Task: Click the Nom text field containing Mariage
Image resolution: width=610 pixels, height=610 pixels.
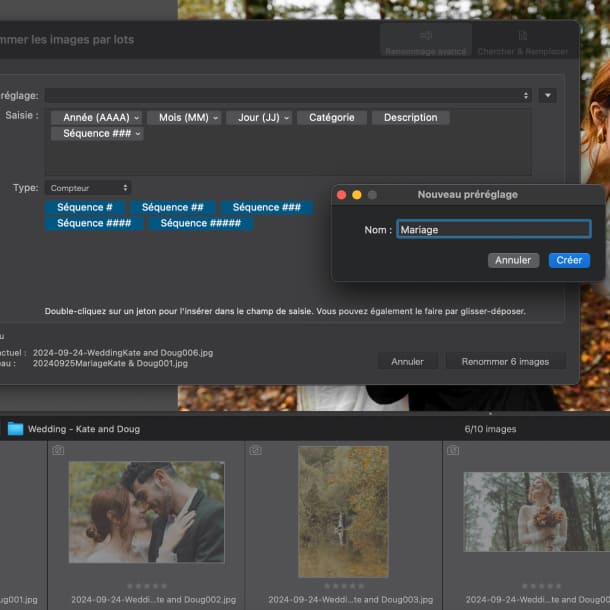Action: click(x=493, y=230)
